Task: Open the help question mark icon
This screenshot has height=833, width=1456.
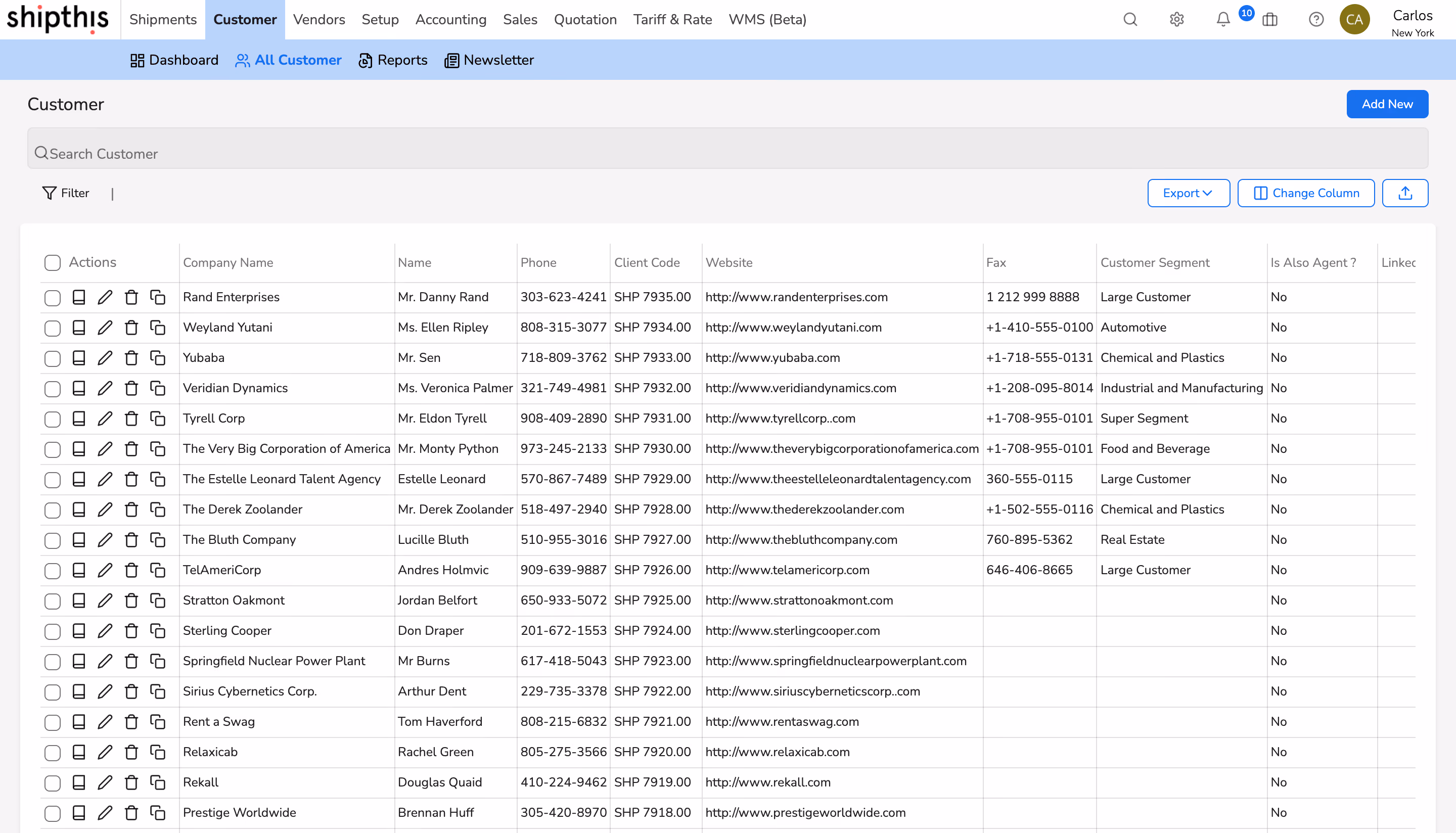Action: click(1316, 19)
